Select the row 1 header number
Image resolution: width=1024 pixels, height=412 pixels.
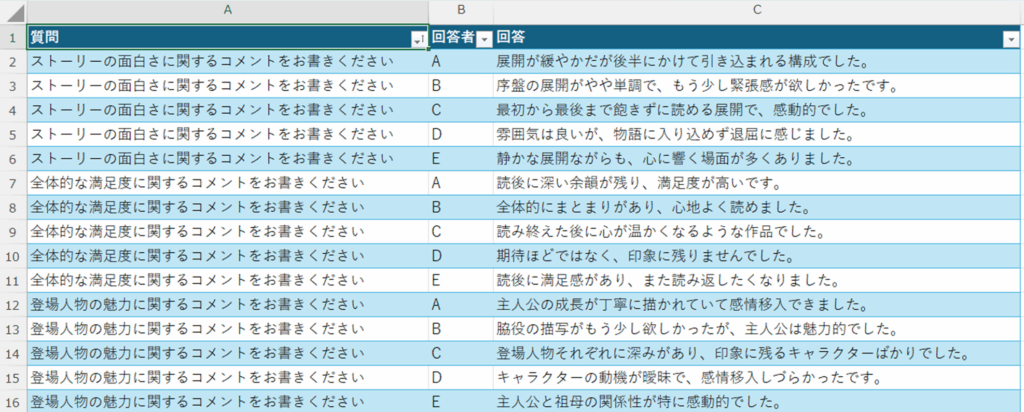12,38
